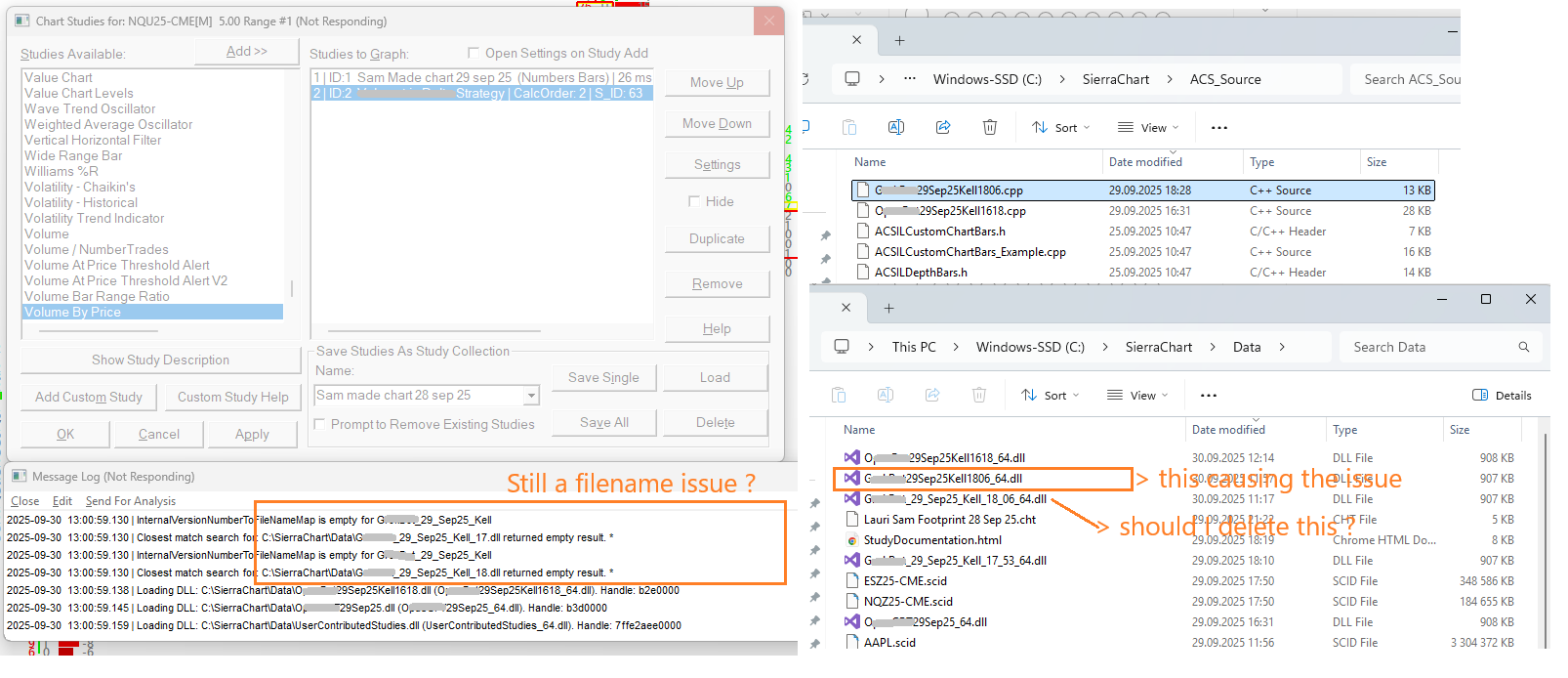Screen dimensions: 1568x678
Task: Click the Move Down button
Action: [x=717, y=123]
